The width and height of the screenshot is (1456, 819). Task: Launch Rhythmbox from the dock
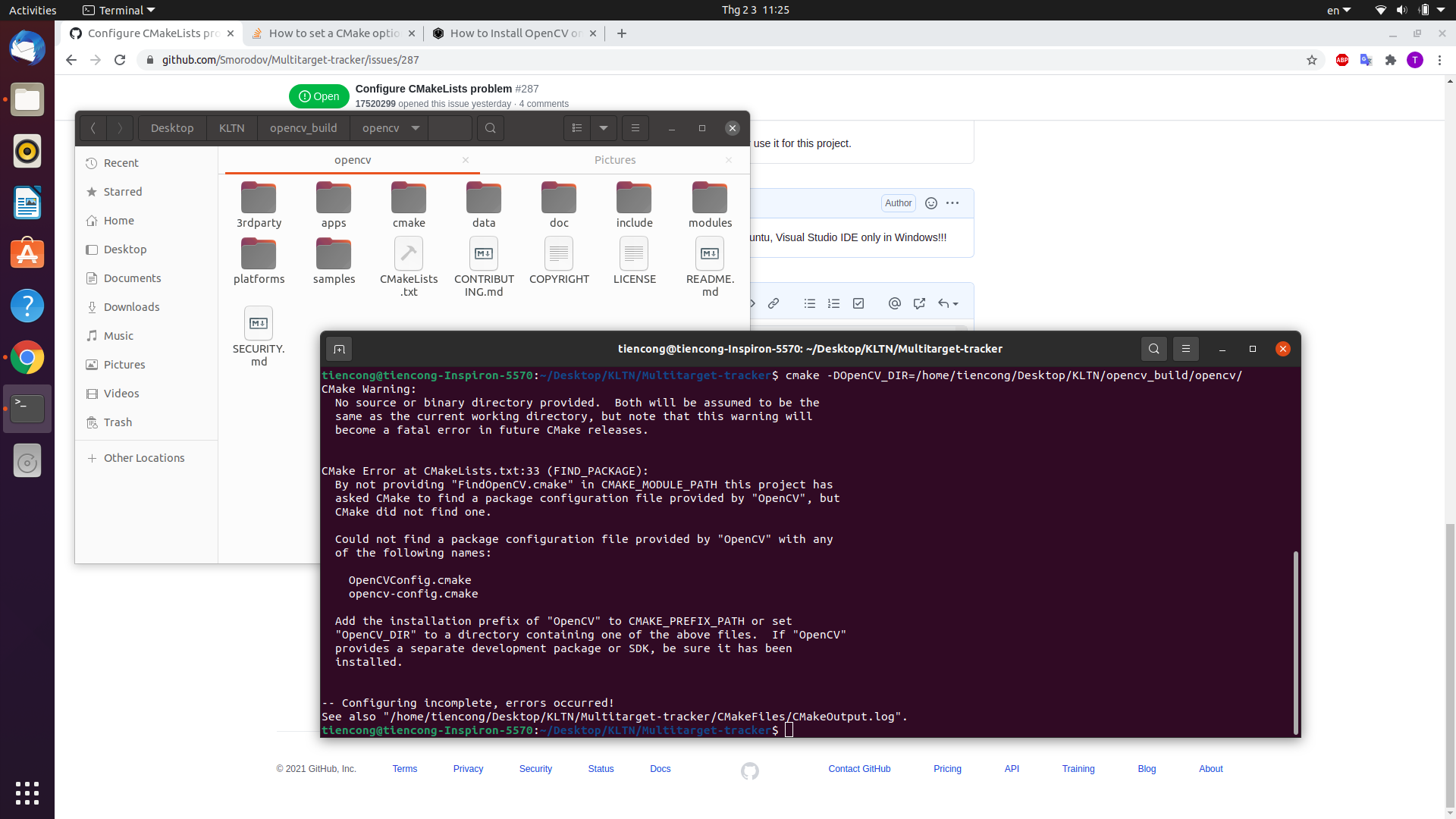pyautogui.click(x=27, y=151)
